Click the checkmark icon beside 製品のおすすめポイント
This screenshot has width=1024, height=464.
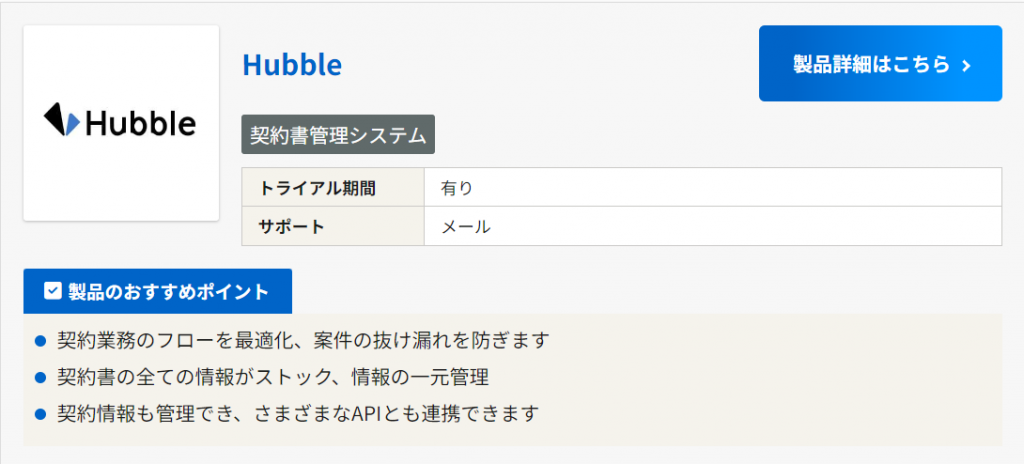tap(53, 292)
